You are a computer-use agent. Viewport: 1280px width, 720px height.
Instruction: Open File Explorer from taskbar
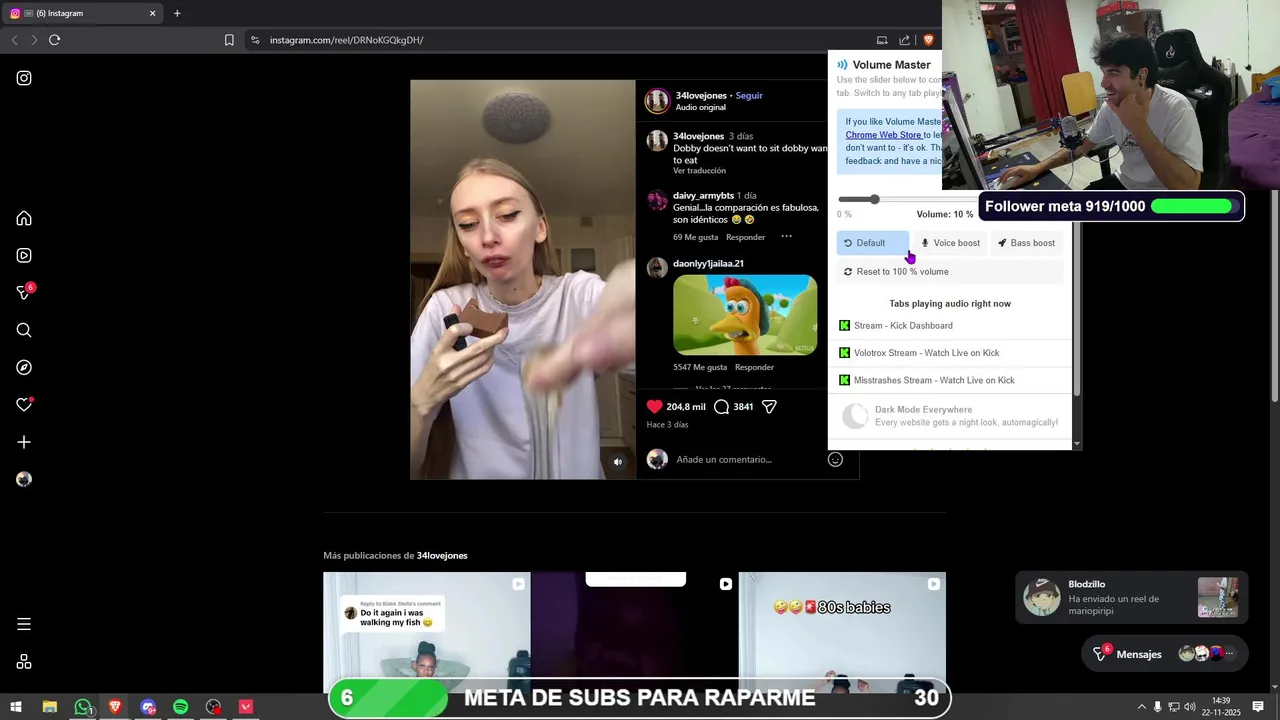[50, 707]
